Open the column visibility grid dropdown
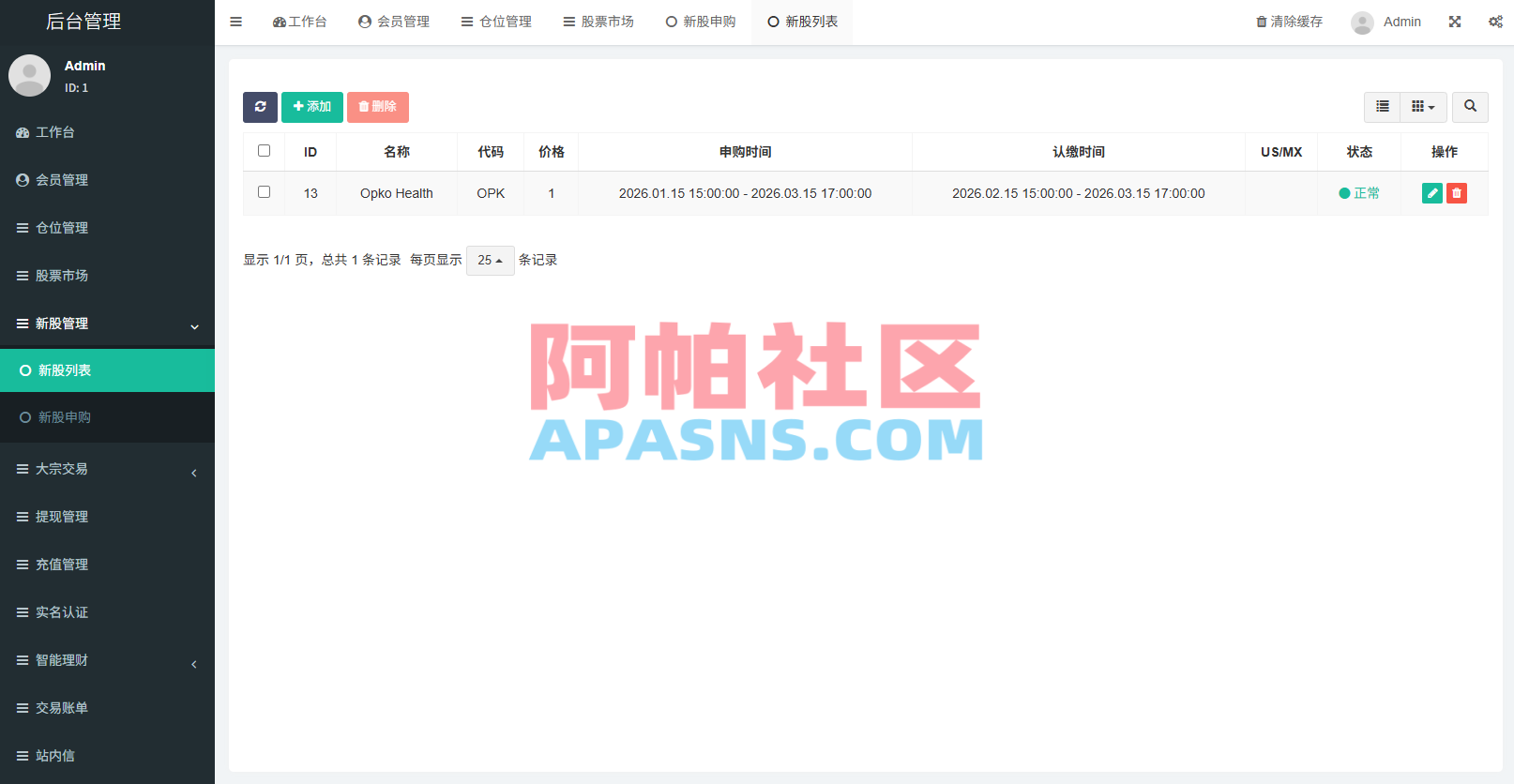1514x784 pixels. pyautogui.click(x=1423, y=107)
